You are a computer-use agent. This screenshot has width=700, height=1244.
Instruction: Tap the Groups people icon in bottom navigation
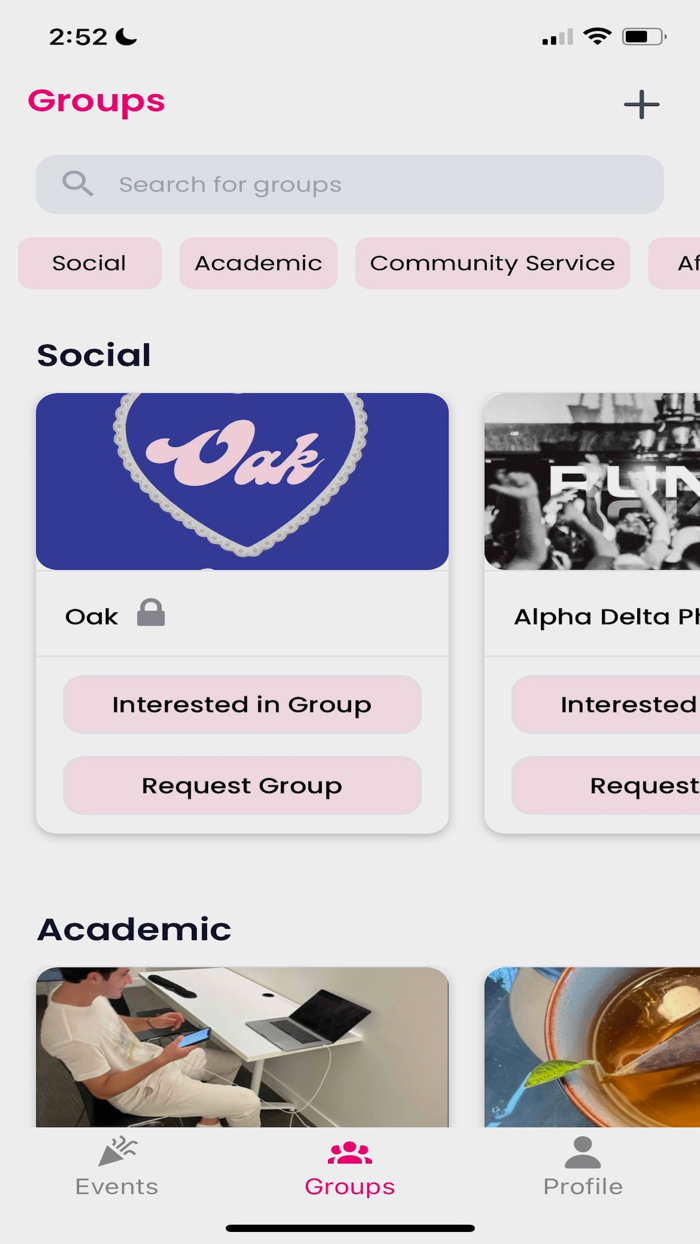[349, 1152]
